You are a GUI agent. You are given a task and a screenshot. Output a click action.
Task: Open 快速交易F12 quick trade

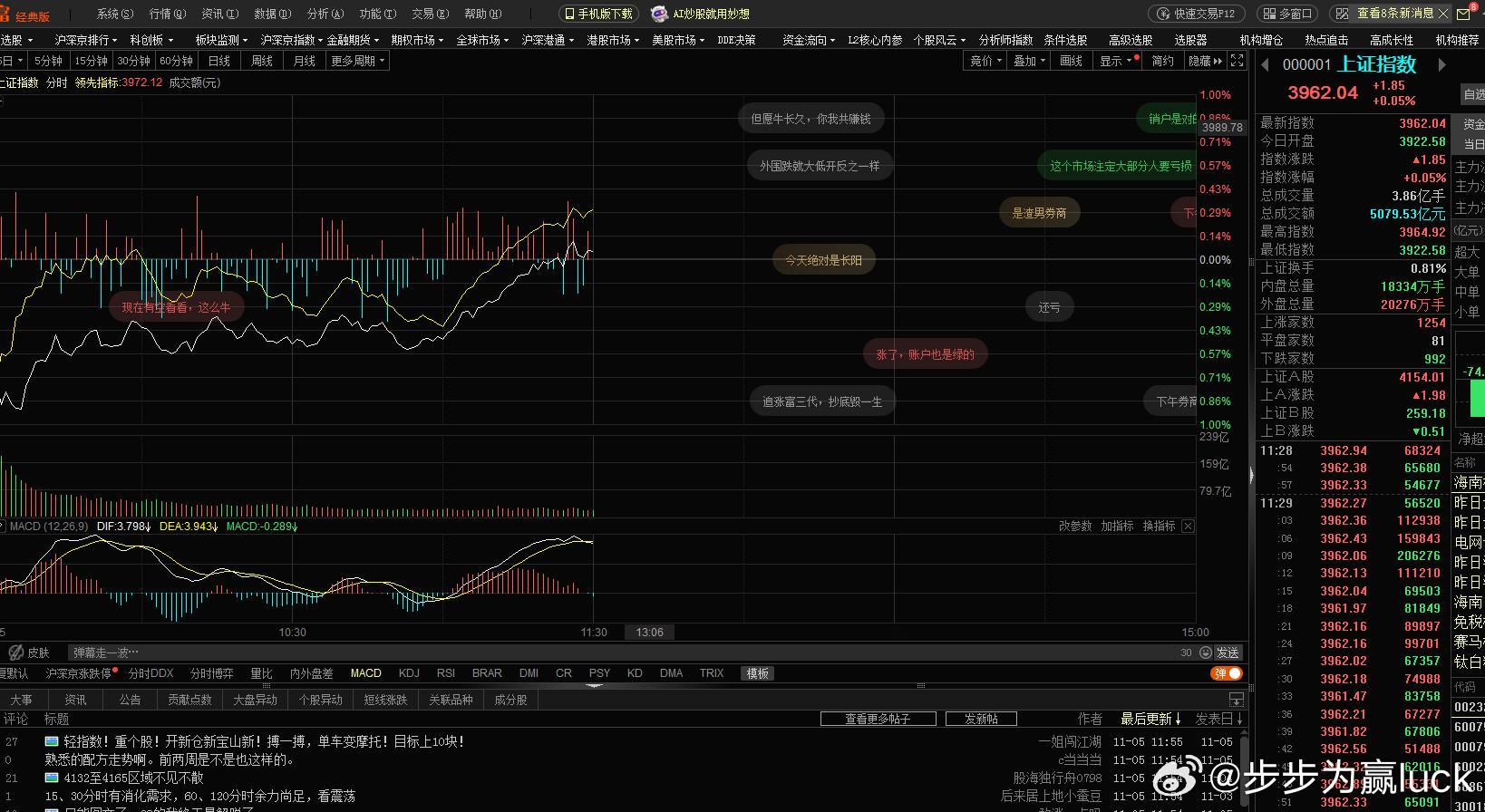click(x=1197, y=14)
